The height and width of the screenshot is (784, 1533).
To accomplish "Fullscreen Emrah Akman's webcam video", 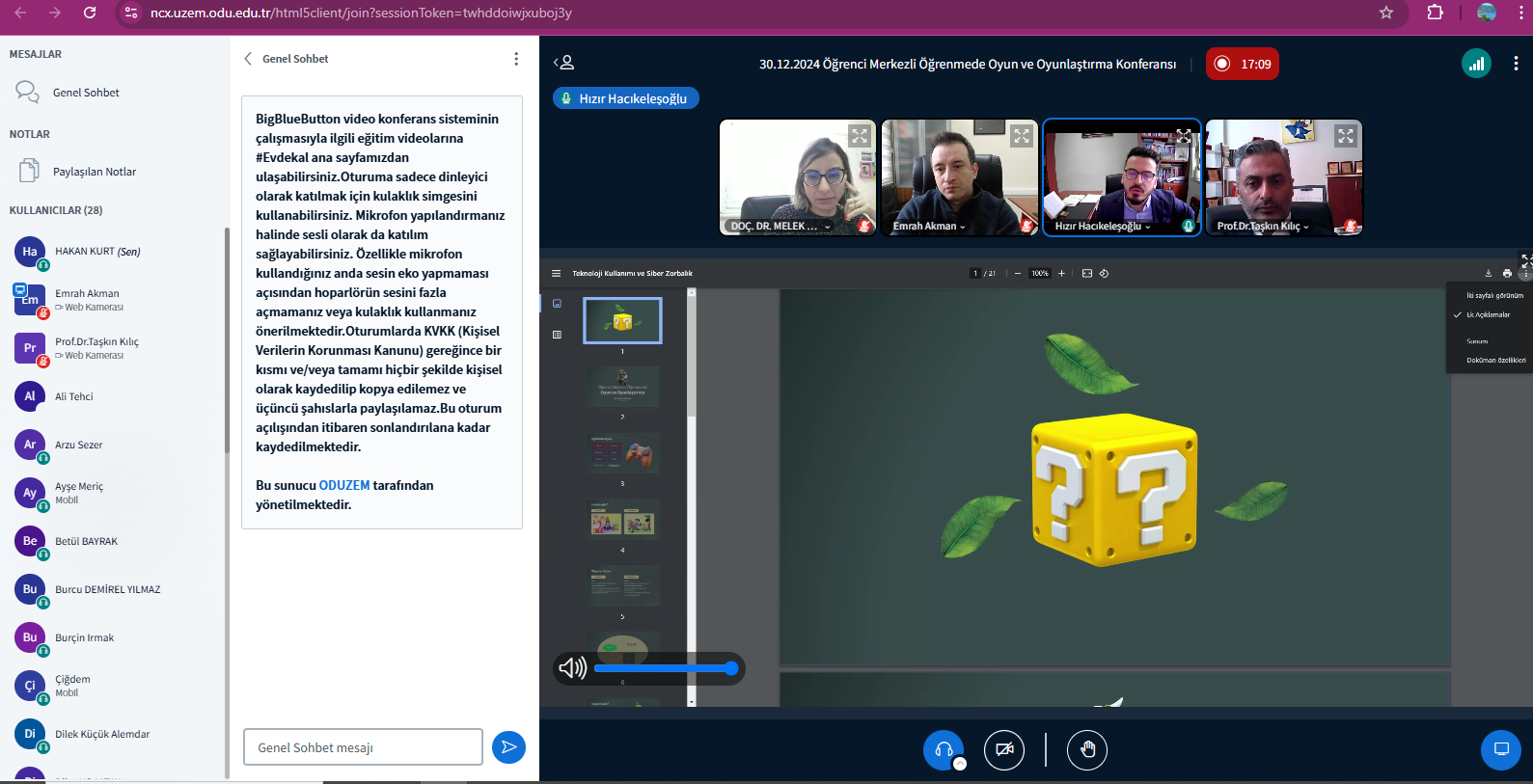I will pos(1022,136).
